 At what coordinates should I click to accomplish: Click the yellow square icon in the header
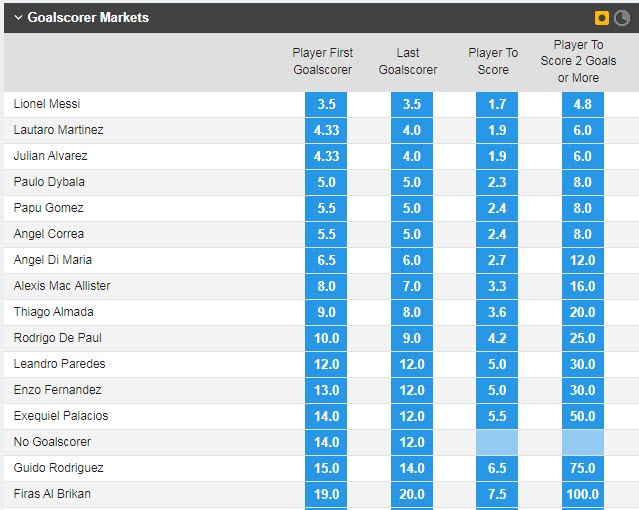[x=602, y=18]
